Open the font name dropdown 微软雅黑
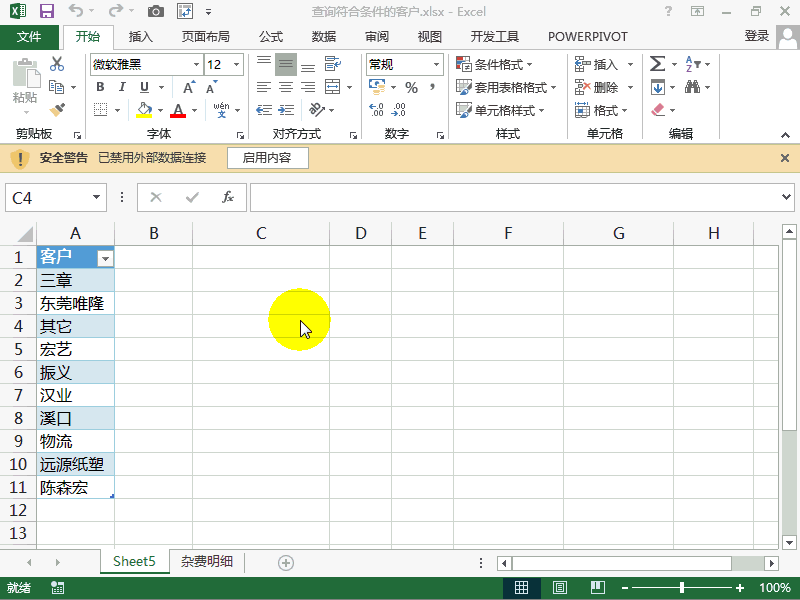The height and width of the screenshot is (600, 800). [x=196, y=64]
